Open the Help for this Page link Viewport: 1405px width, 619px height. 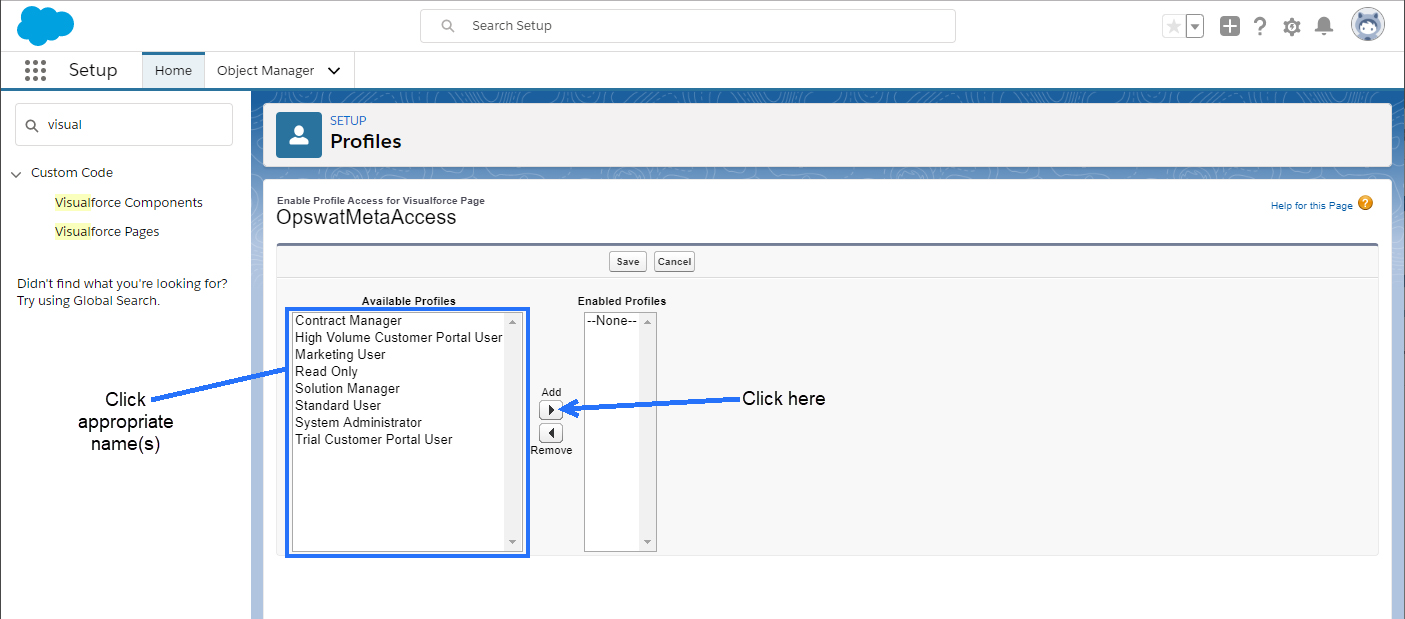point(1312,206)
